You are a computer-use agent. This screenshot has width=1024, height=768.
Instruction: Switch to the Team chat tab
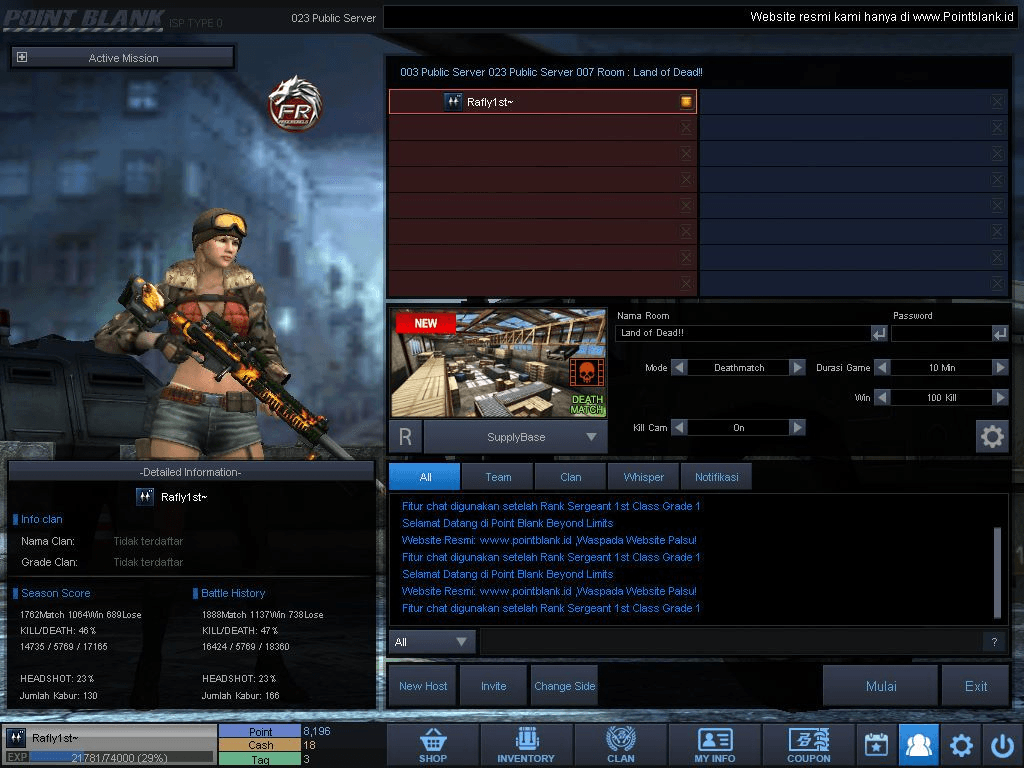point(498,477)
